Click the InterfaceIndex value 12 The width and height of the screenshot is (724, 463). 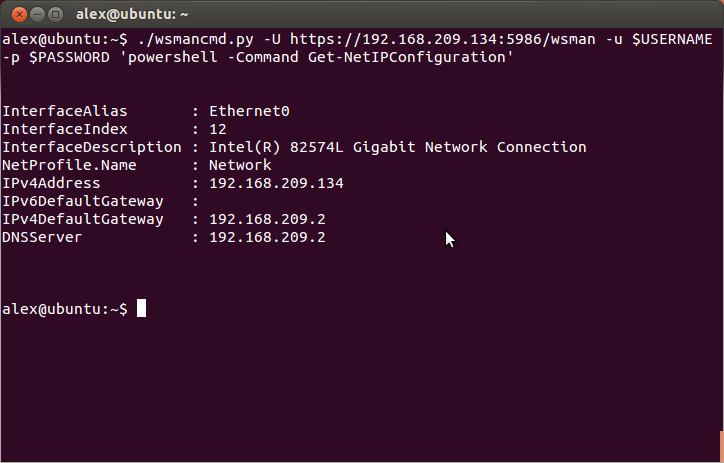218,129
